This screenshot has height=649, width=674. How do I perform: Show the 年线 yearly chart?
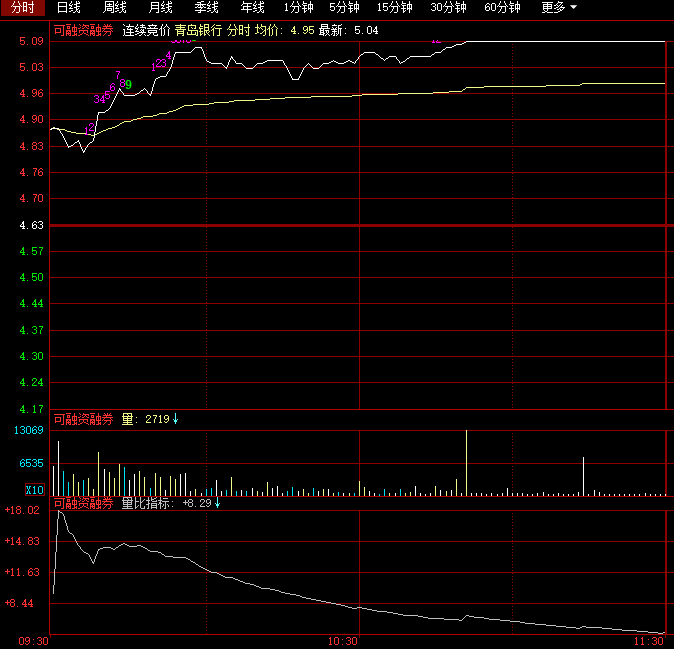pyautogui.click(x=252, y=8)
